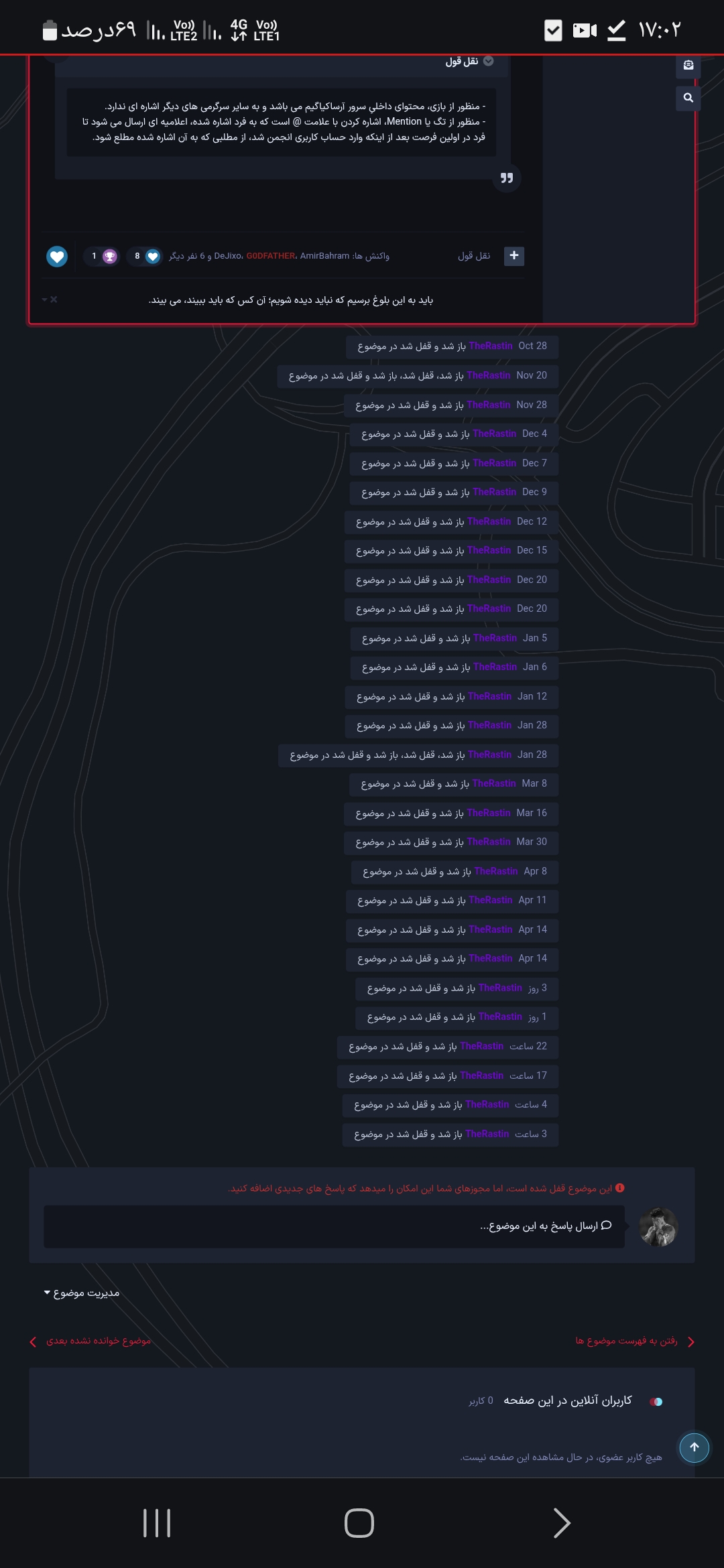Tap the Android home button
The width and height of the screenshot is (724, 1568).
[359, 1523]
